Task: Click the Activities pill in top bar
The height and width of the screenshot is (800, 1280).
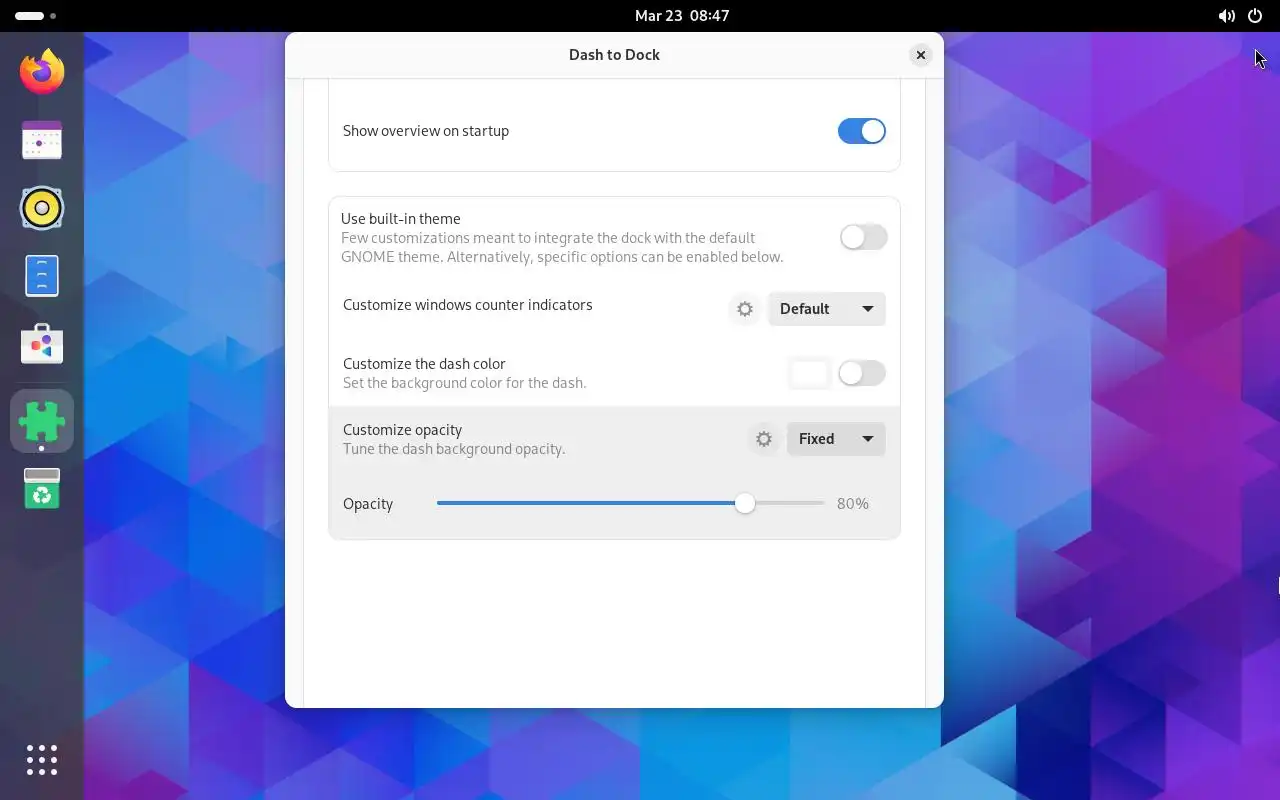Action: (x=36, y=16)
